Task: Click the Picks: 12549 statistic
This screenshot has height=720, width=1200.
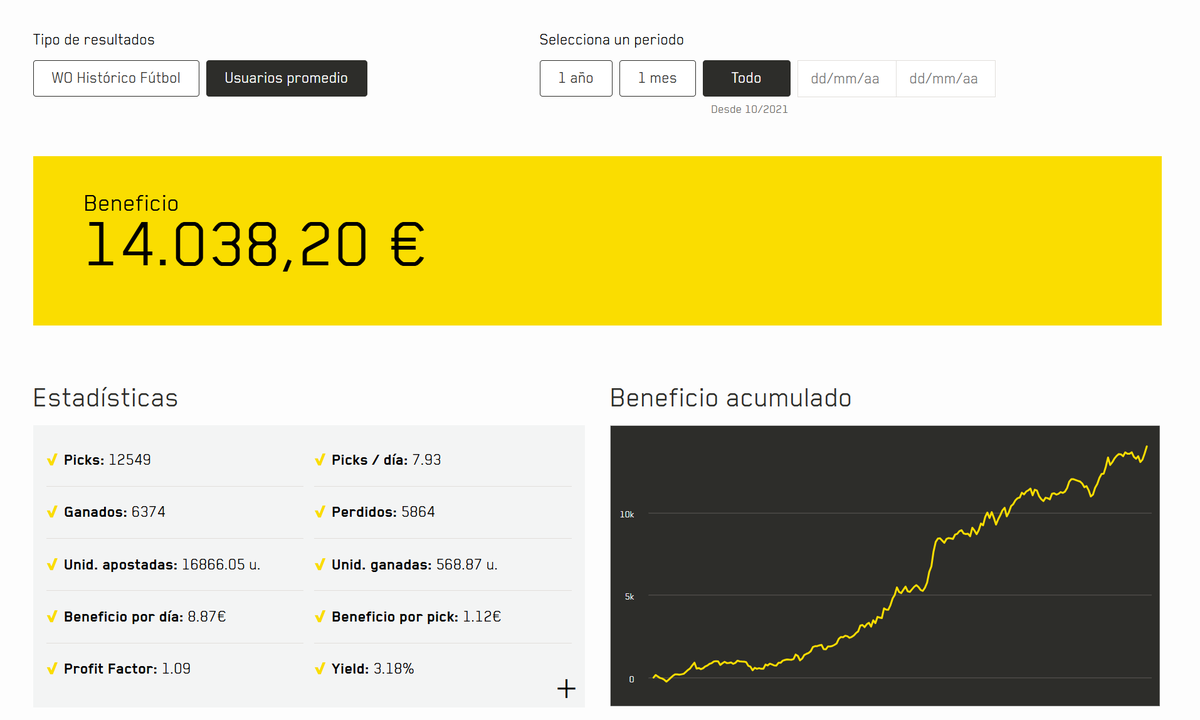Action: [x=107, y=460]
